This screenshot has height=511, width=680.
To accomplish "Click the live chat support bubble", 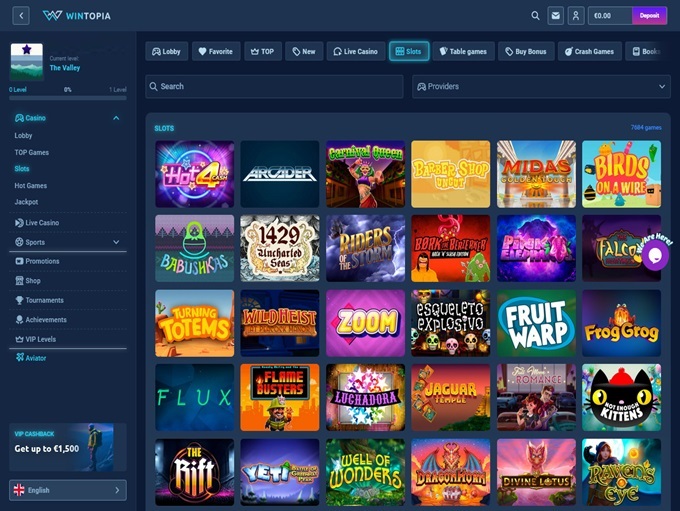I will tap(654, 255).
